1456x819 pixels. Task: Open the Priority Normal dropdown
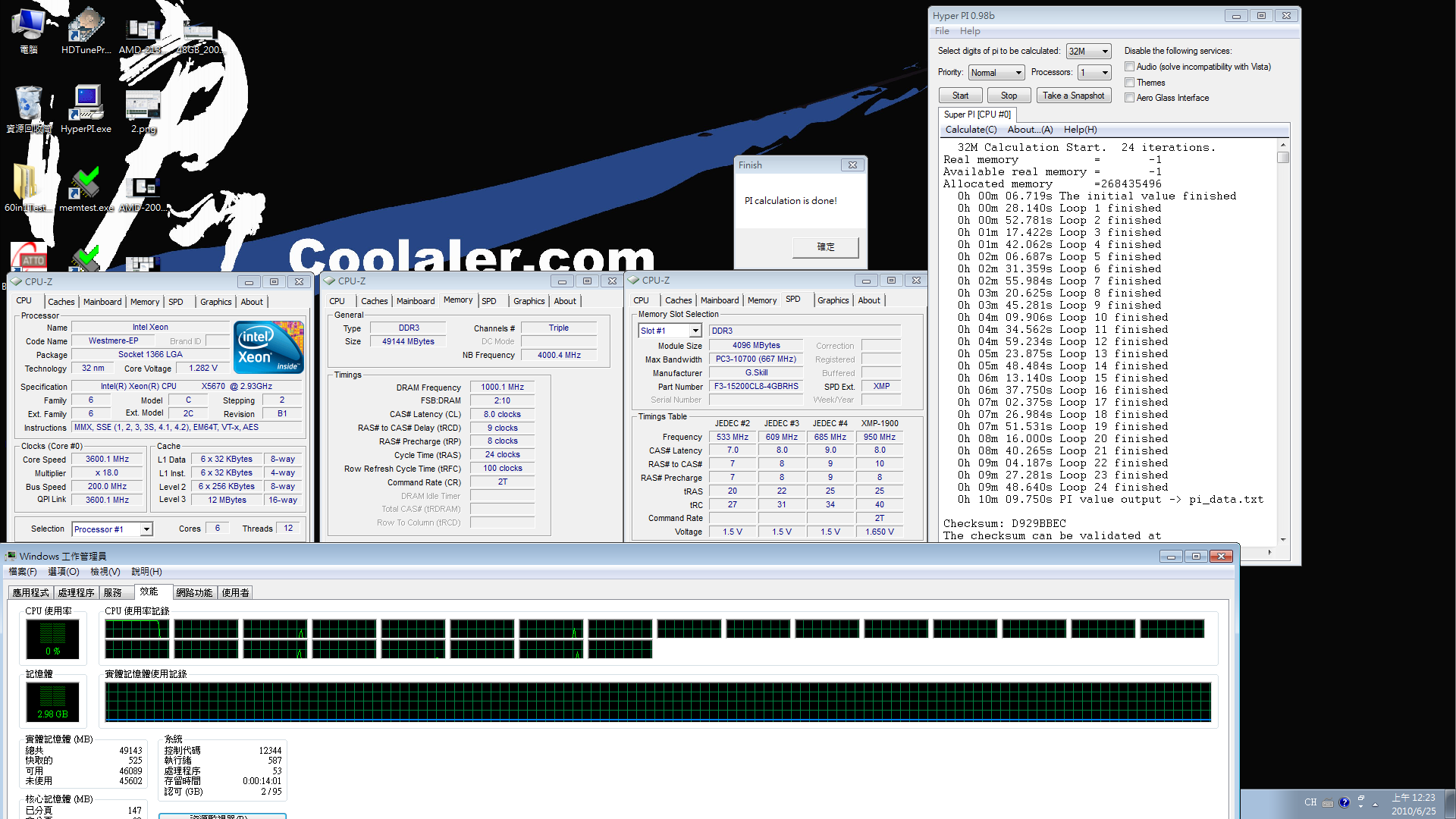[x=996, y=73]
